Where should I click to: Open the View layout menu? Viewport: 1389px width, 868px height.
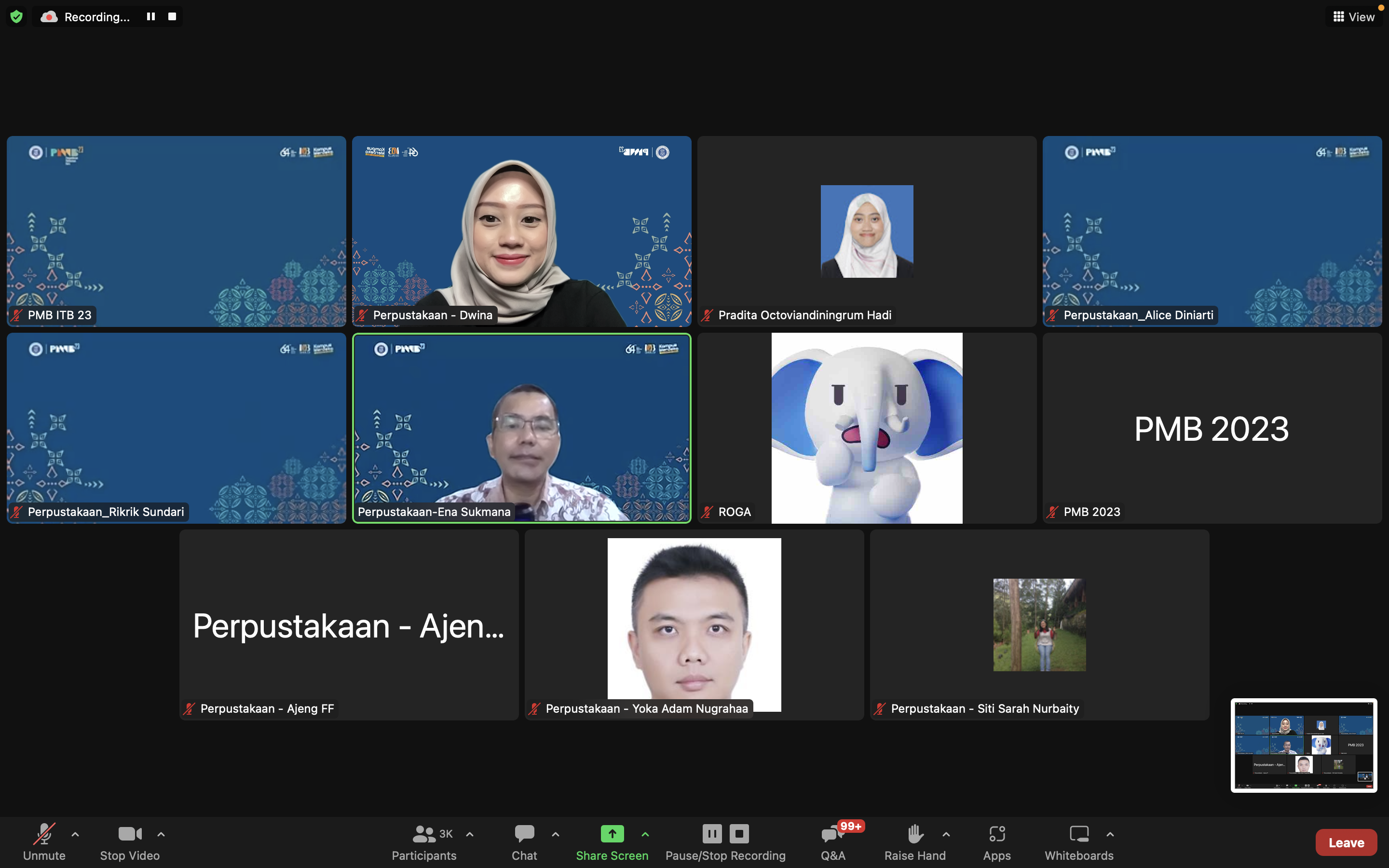click(1354, 17)
